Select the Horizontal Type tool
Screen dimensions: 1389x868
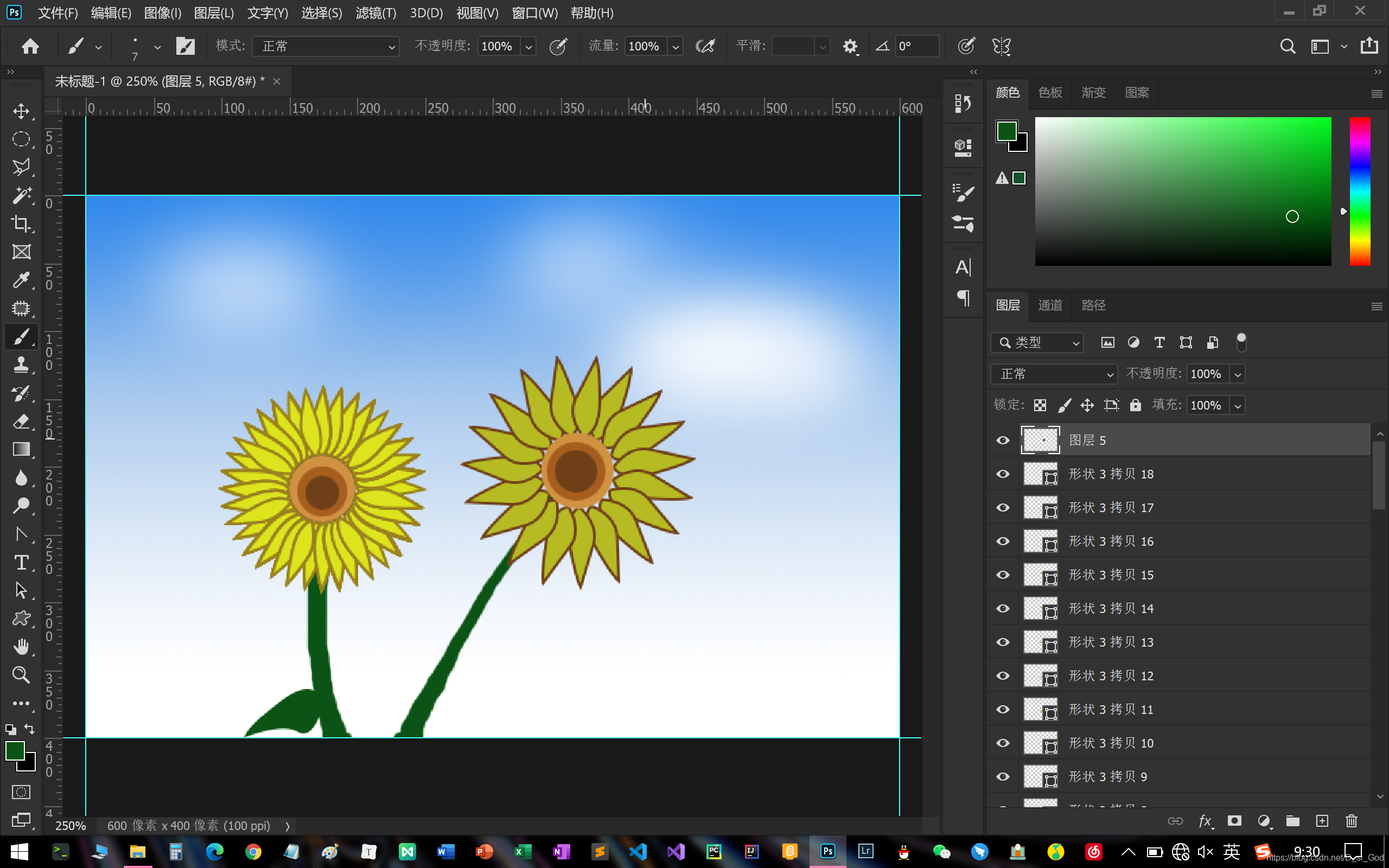click(21, 563)
